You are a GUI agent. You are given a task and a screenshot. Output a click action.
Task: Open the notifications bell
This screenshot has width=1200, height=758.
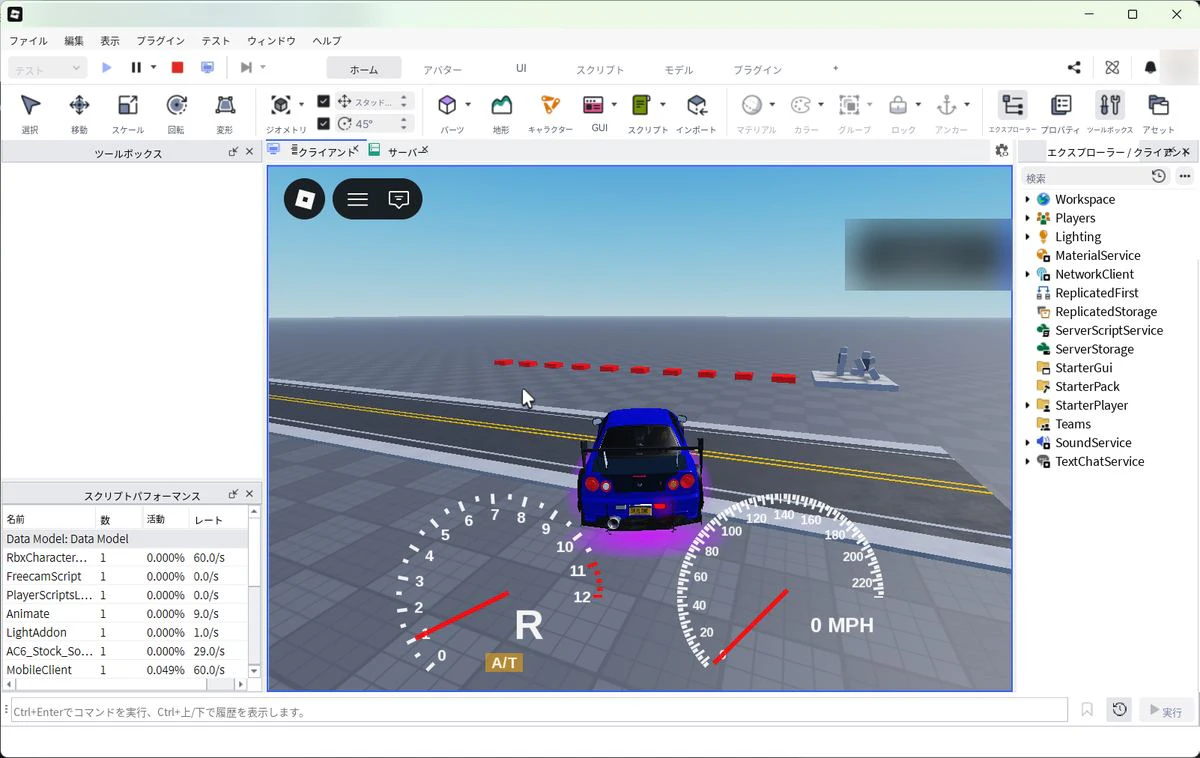pos(1150,68)
